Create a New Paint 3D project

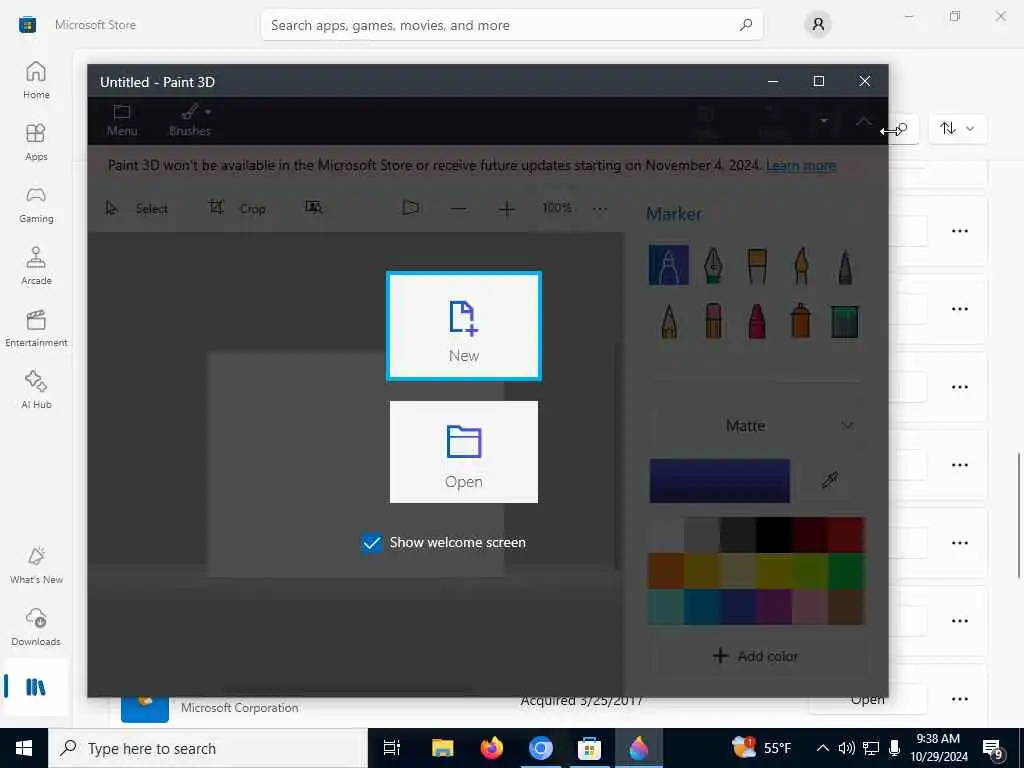click(x=464, y=326)
